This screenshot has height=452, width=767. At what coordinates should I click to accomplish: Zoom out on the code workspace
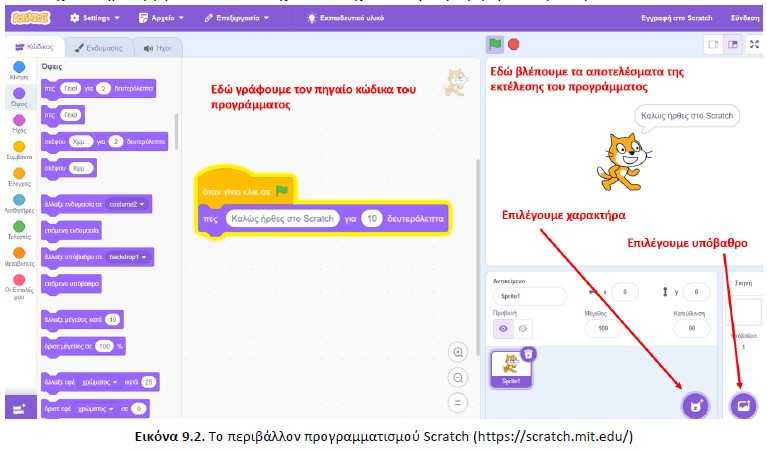point(459,377)
